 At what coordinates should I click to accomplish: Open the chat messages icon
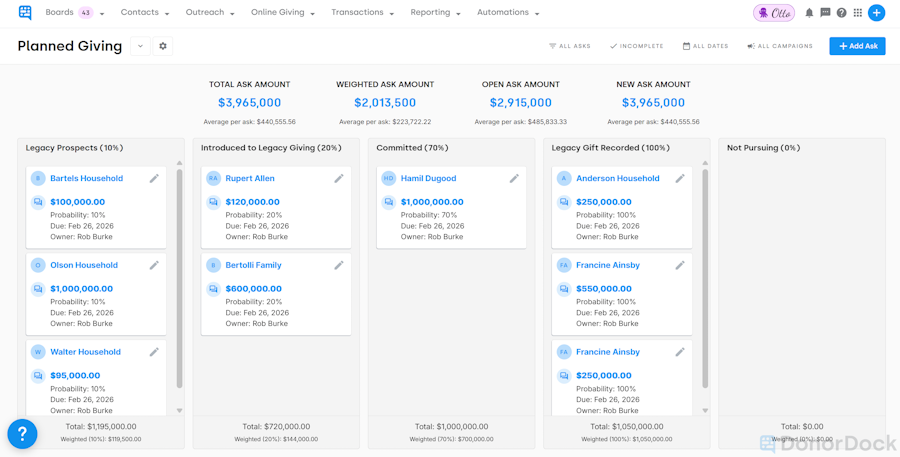point(825,13)
